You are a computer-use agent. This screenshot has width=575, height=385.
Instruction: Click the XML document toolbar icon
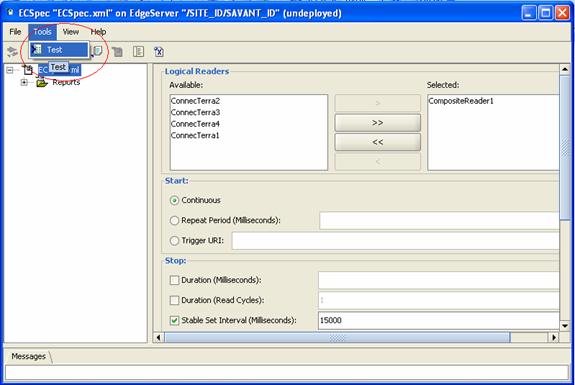(x=159, y=52)
